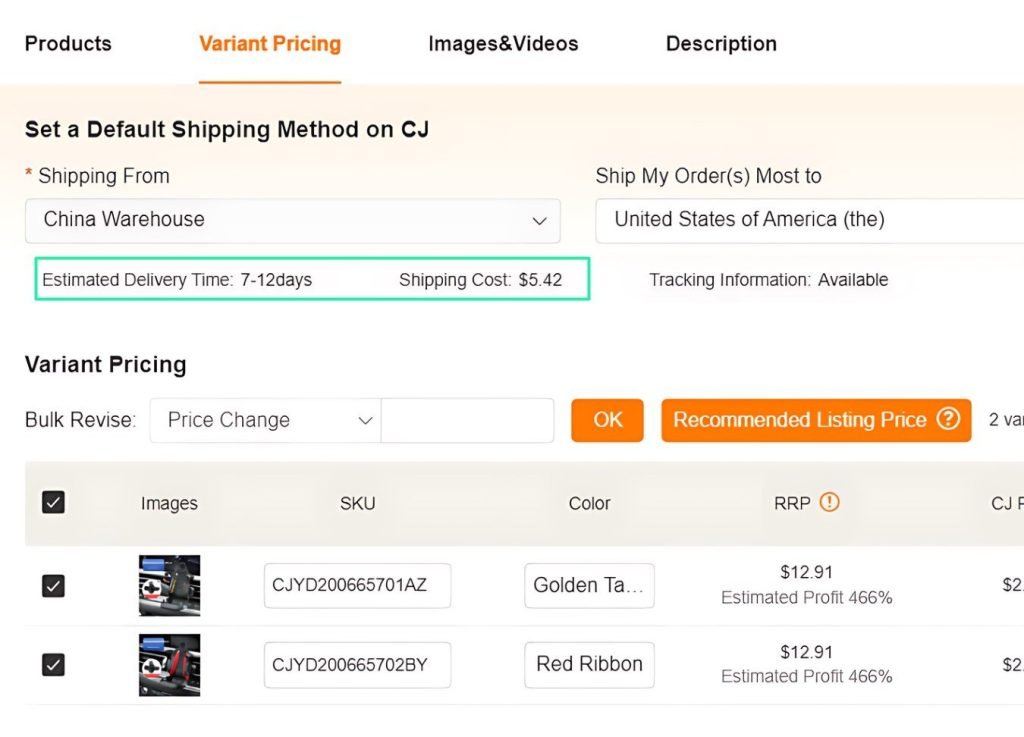Uncheck the CJYD200665701AZ variant checkbox

coord(53,586)
